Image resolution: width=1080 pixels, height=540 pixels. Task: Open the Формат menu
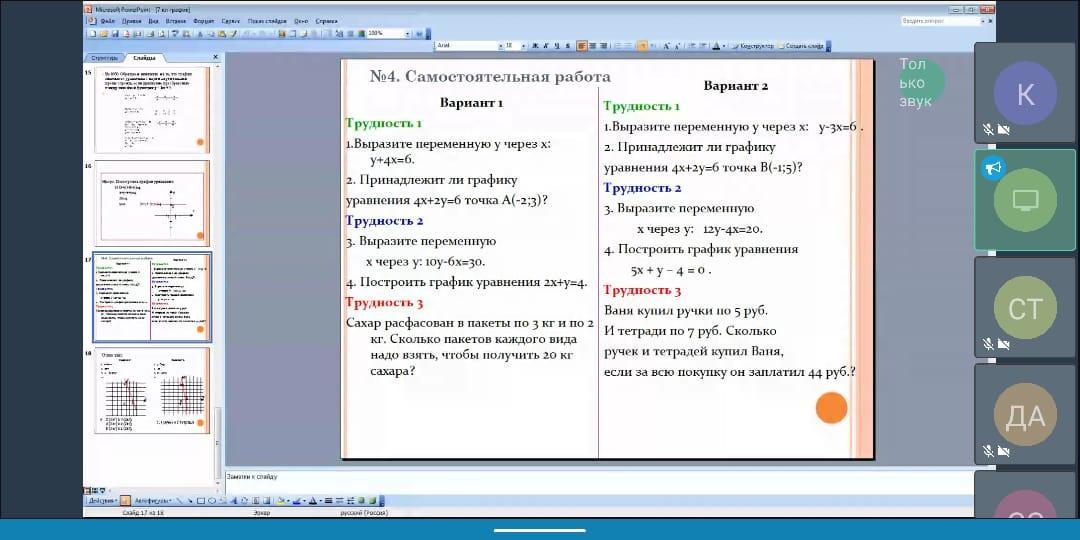[204, 21]
